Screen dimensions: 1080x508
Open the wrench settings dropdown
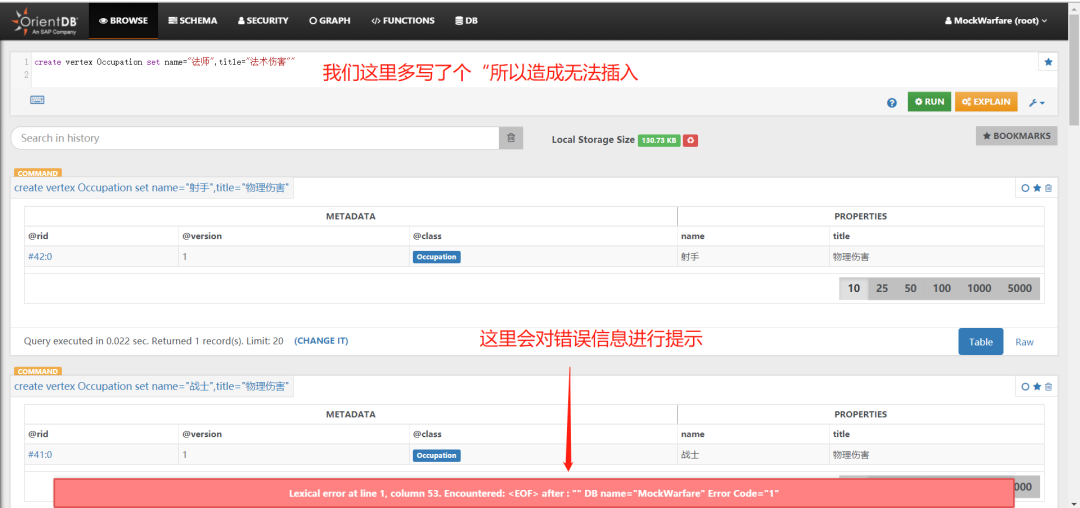pos(1037,103)
